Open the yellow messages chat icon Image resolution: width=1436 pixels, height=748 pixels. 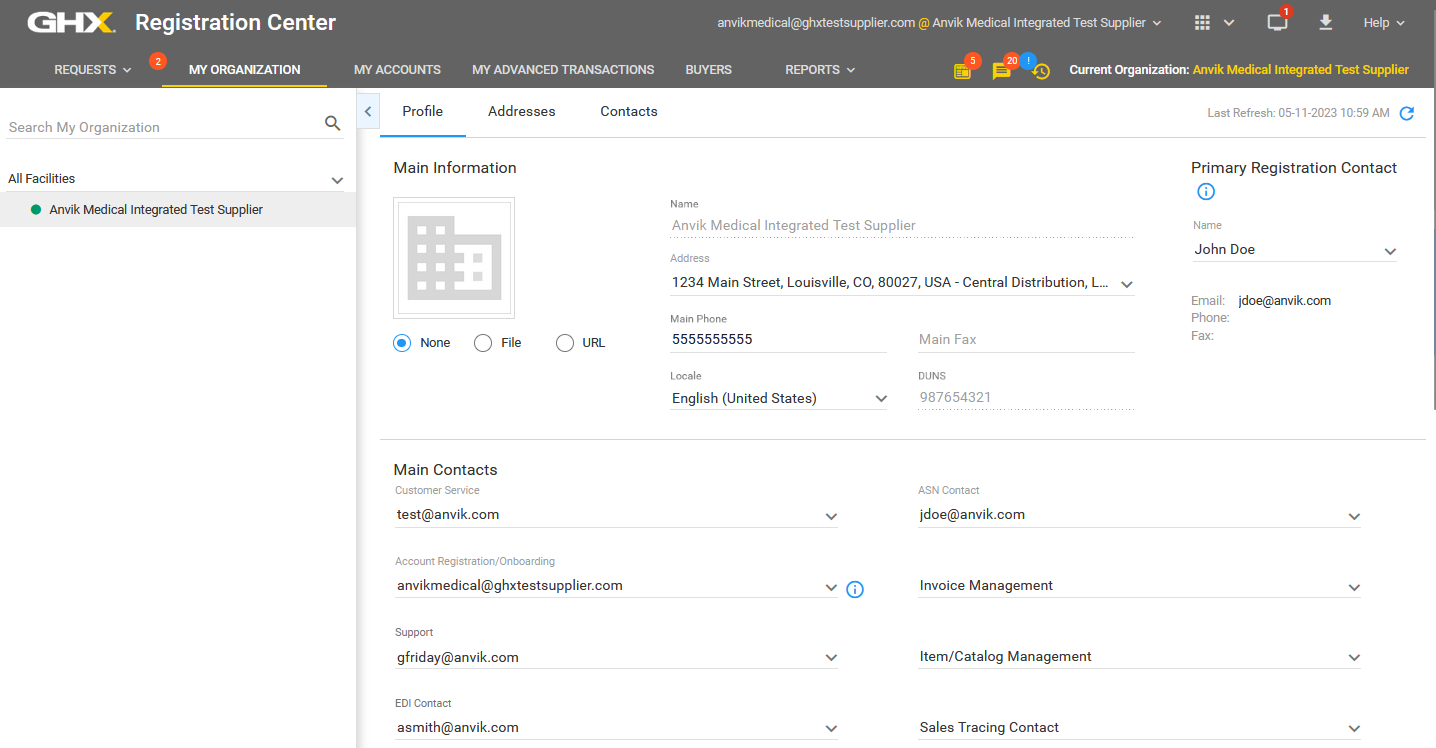(1001, 71)
